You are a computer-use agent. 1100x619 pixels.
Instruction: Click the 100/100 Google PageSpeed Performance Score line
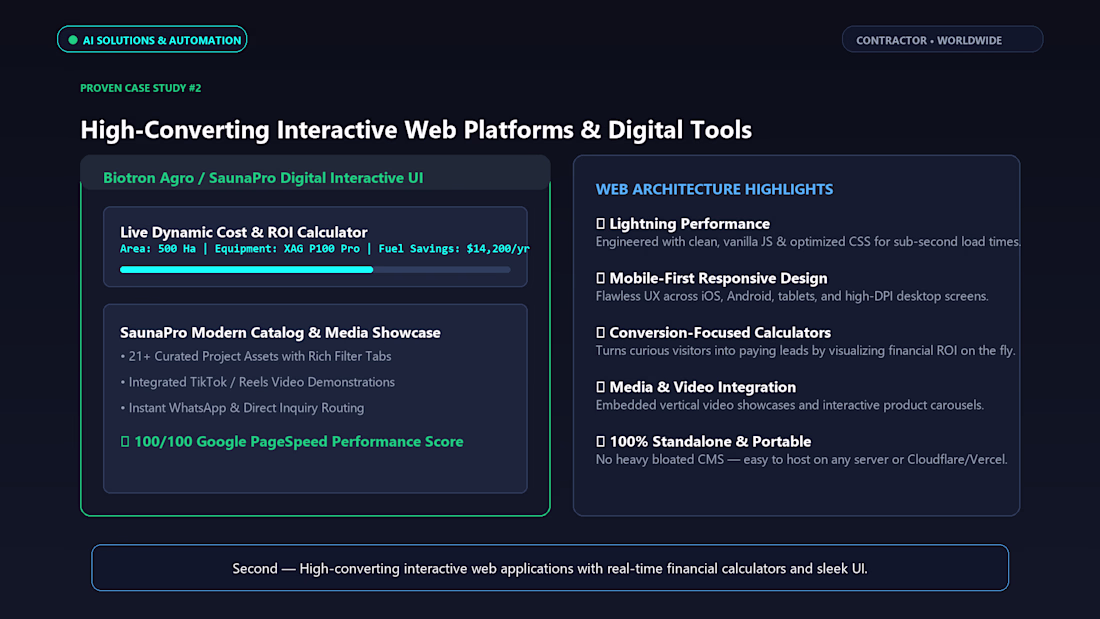(292, 441)
